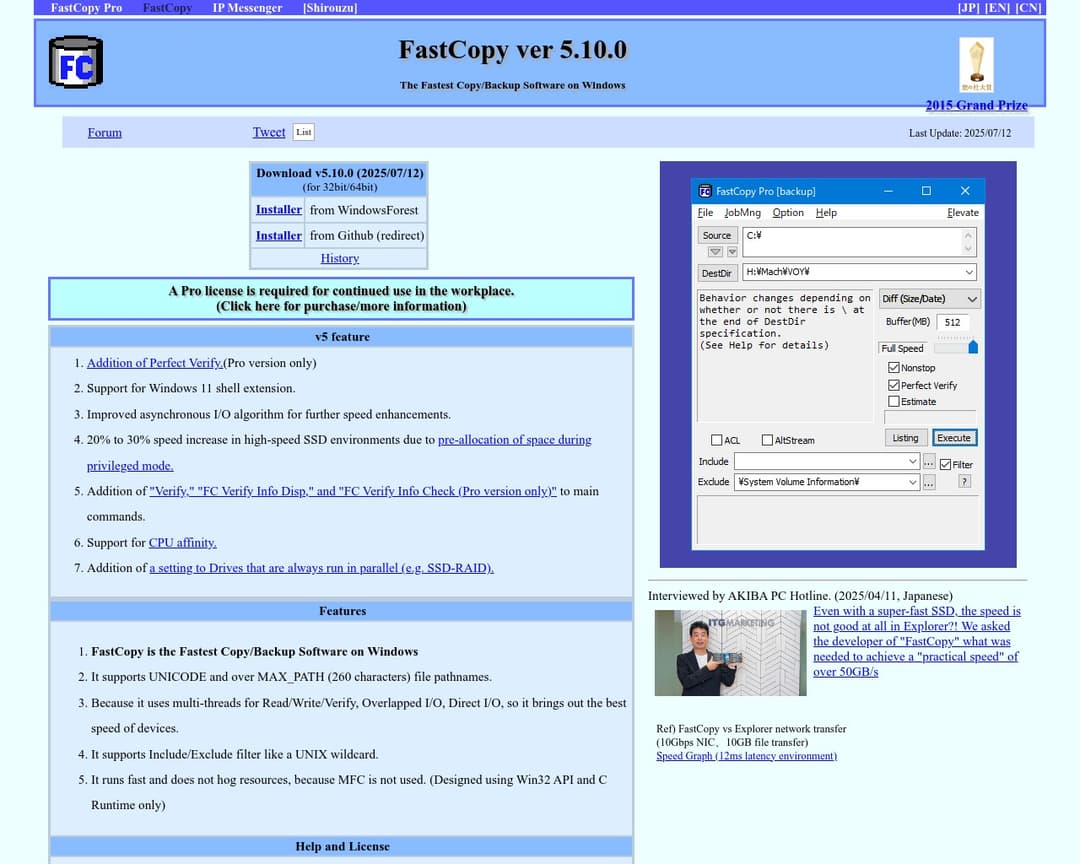This screenshot has width=1080, height=864.
Task: Expand the DestDir path dropdown
Action: [968, 272]
